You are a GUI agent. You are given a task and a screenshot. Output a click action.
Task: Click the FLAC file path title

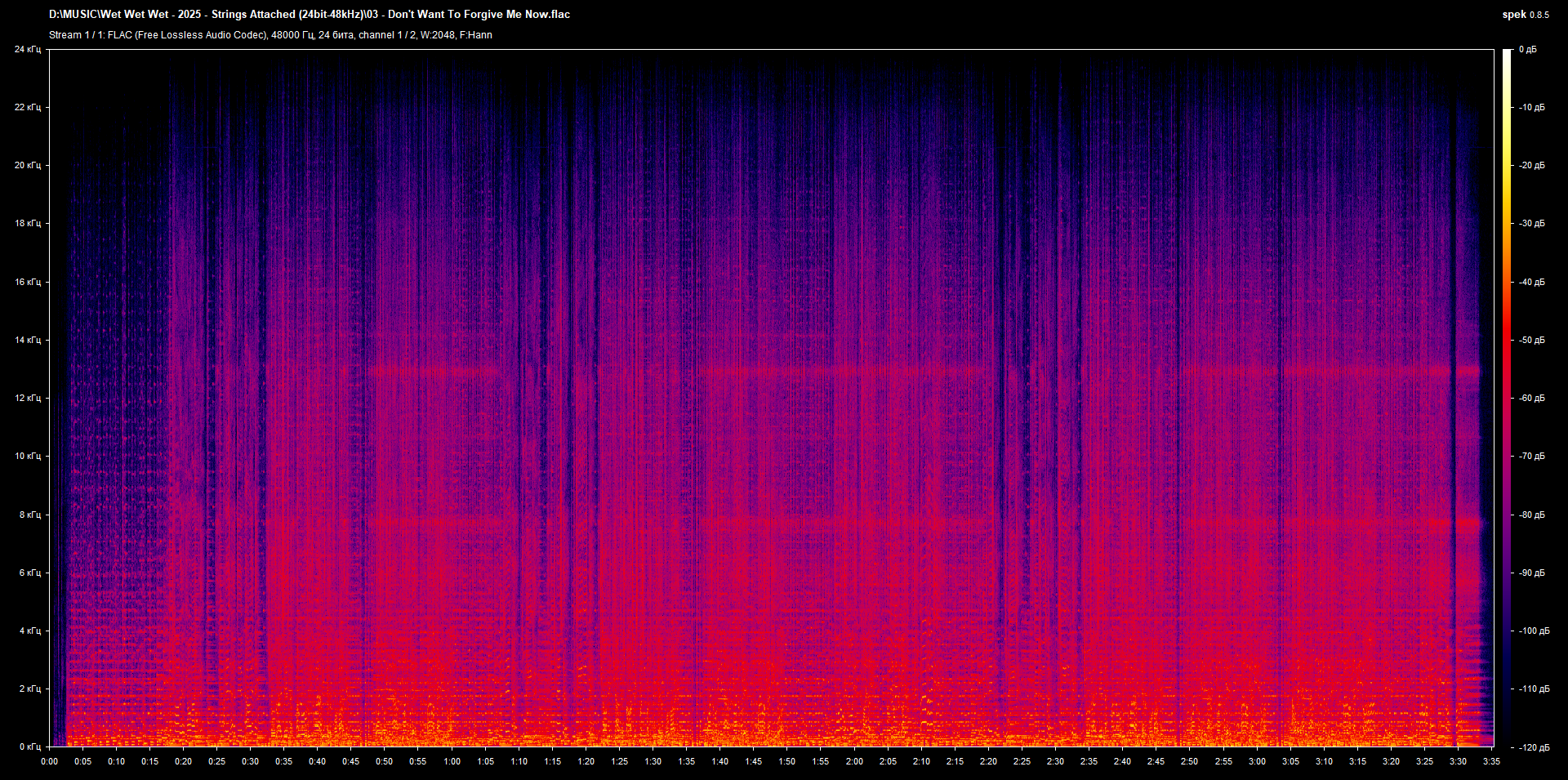tap(310, 14)
